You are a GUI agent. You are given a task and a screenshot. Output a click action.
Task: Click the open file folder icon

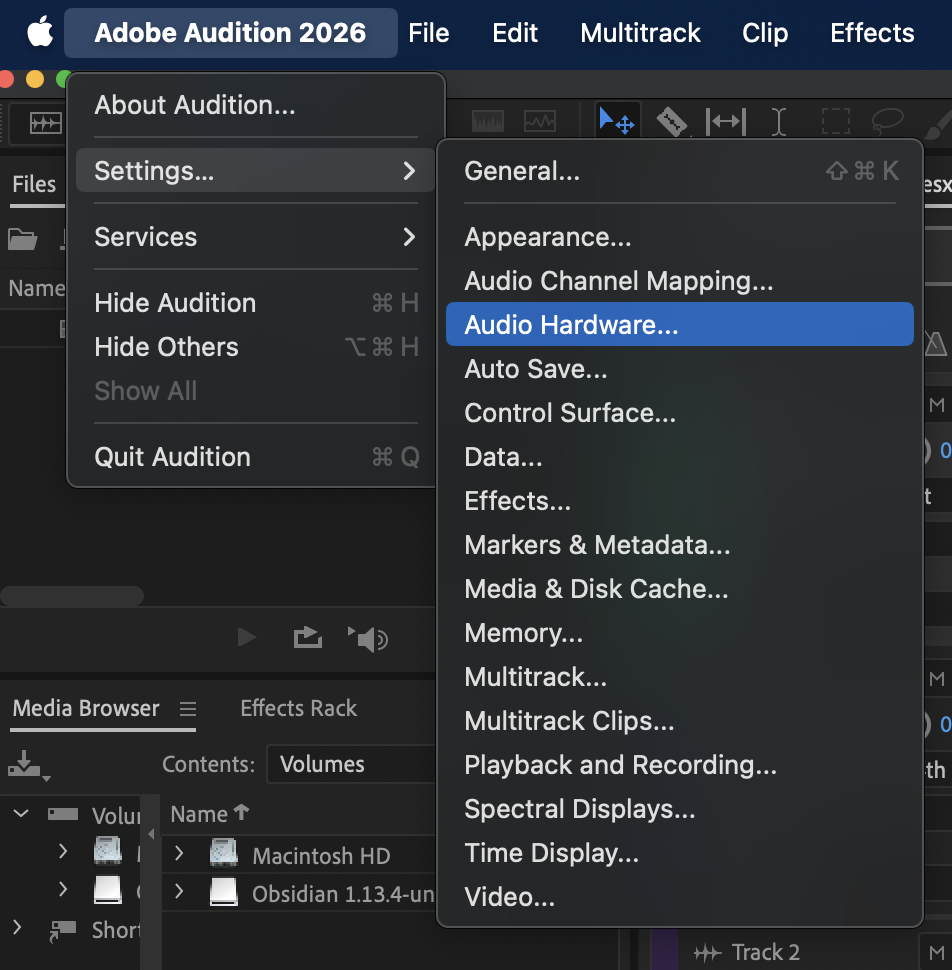coord(22,239)
